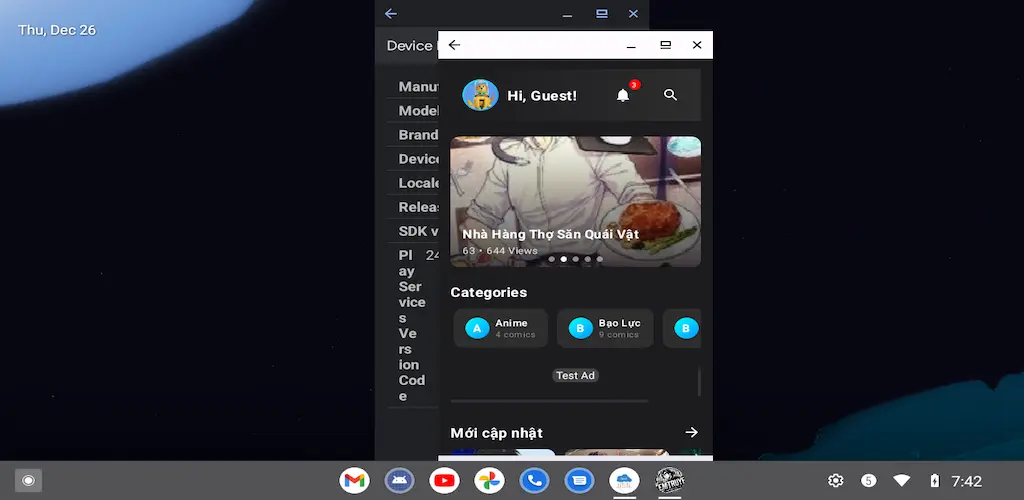This screenshot has width=1024, height=500.
Task: Go to the fourth carousel dot
Action: (x=588, y=259)
